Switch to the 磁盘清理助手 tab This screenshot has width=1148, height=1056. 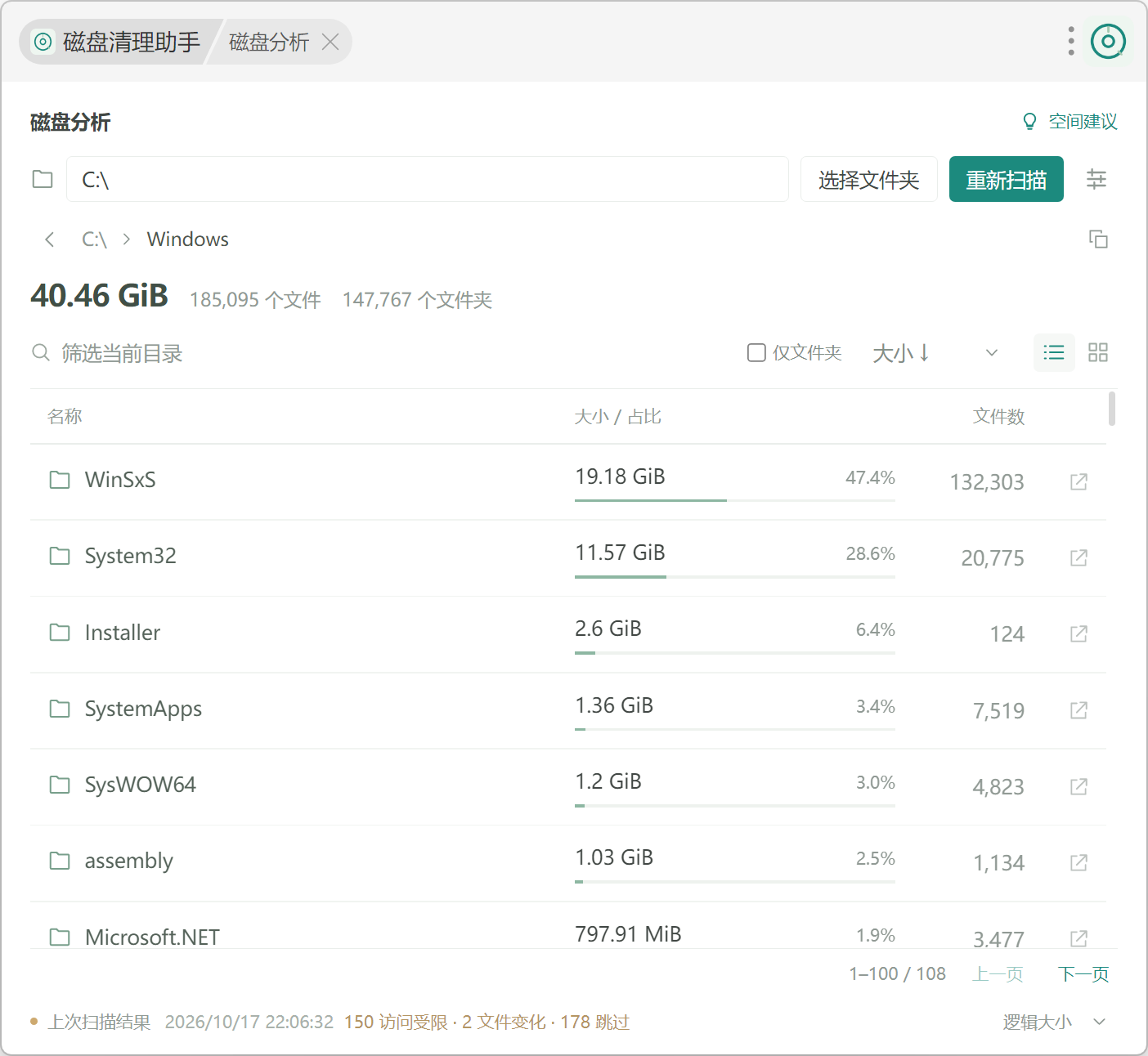[x=114, y=42]
